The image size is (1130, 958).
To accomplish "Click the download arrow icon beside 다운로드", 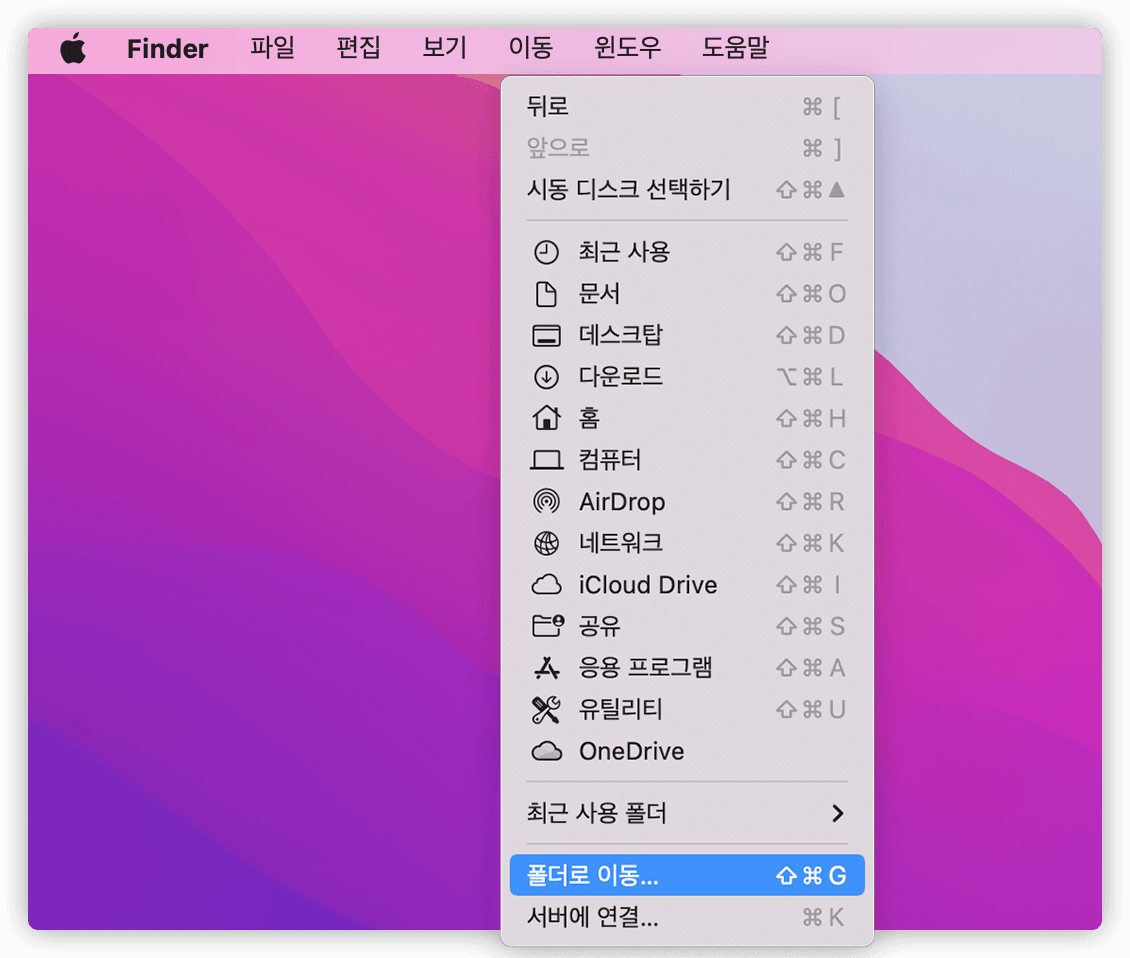I will pos(546,377).
